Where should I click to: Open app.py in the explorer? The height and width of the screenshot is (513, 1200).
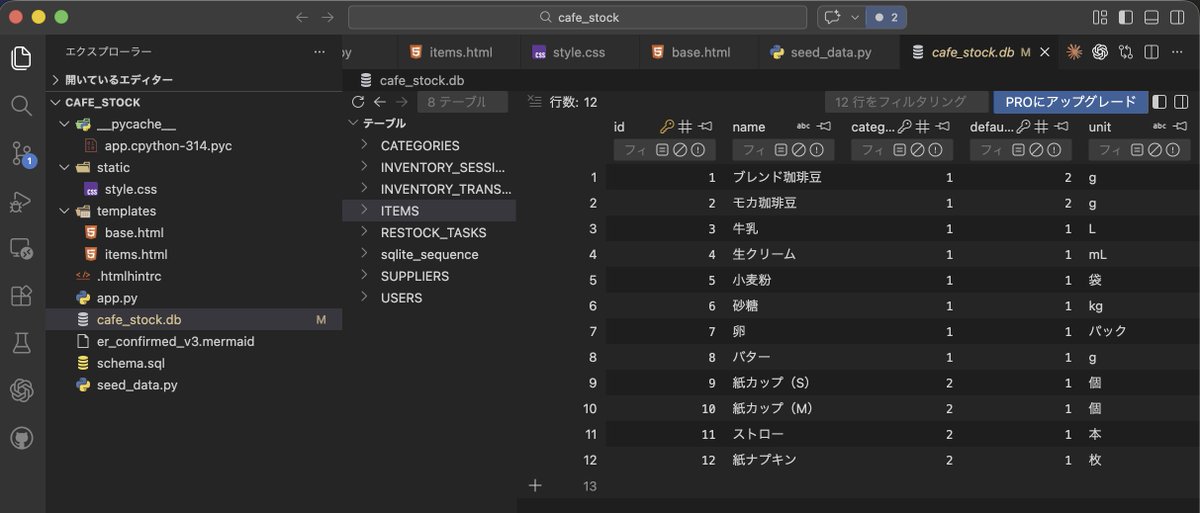point(193,298)
